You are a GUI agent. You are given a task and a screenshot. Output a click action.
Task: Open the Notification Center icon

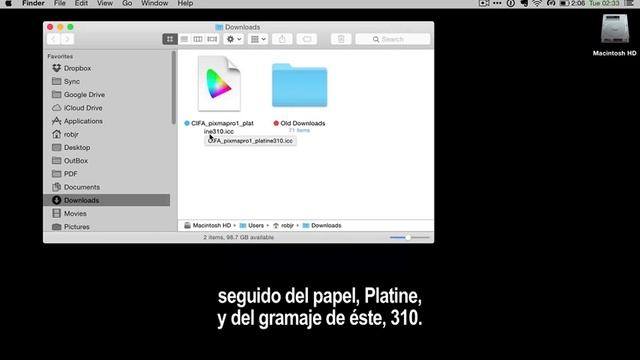pyautogui.click(x=629, y=3)
